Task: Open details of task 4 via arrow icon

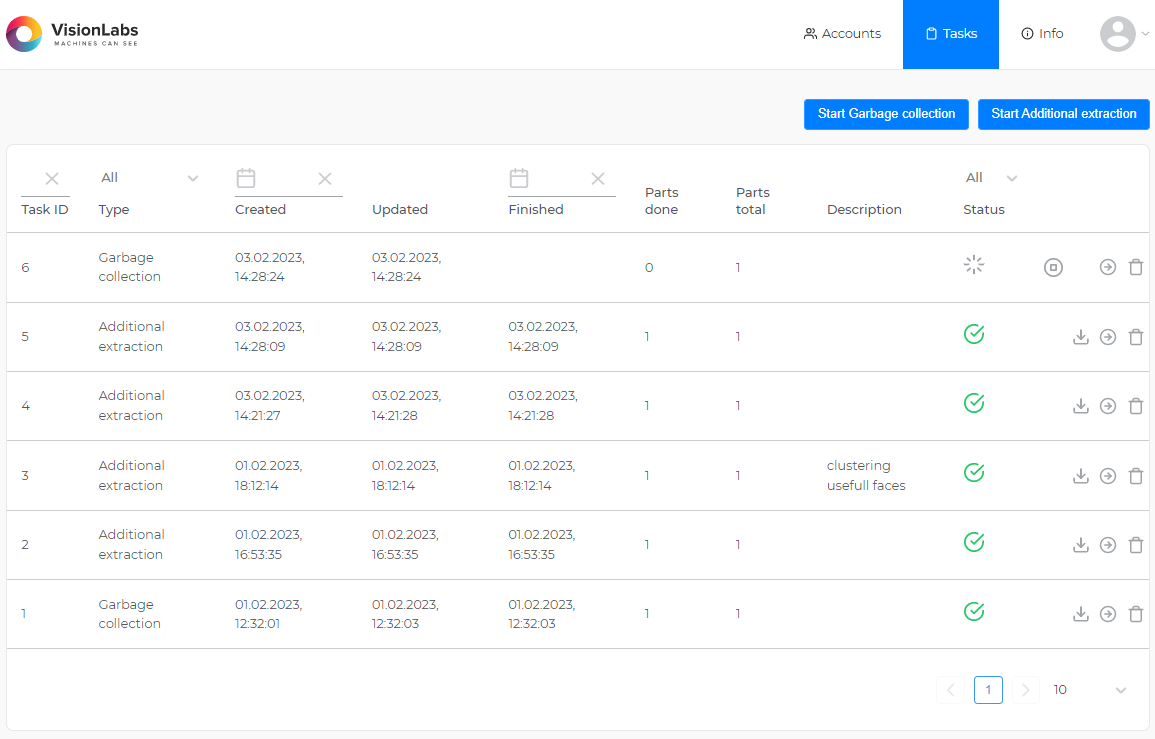Action: 1108,406
